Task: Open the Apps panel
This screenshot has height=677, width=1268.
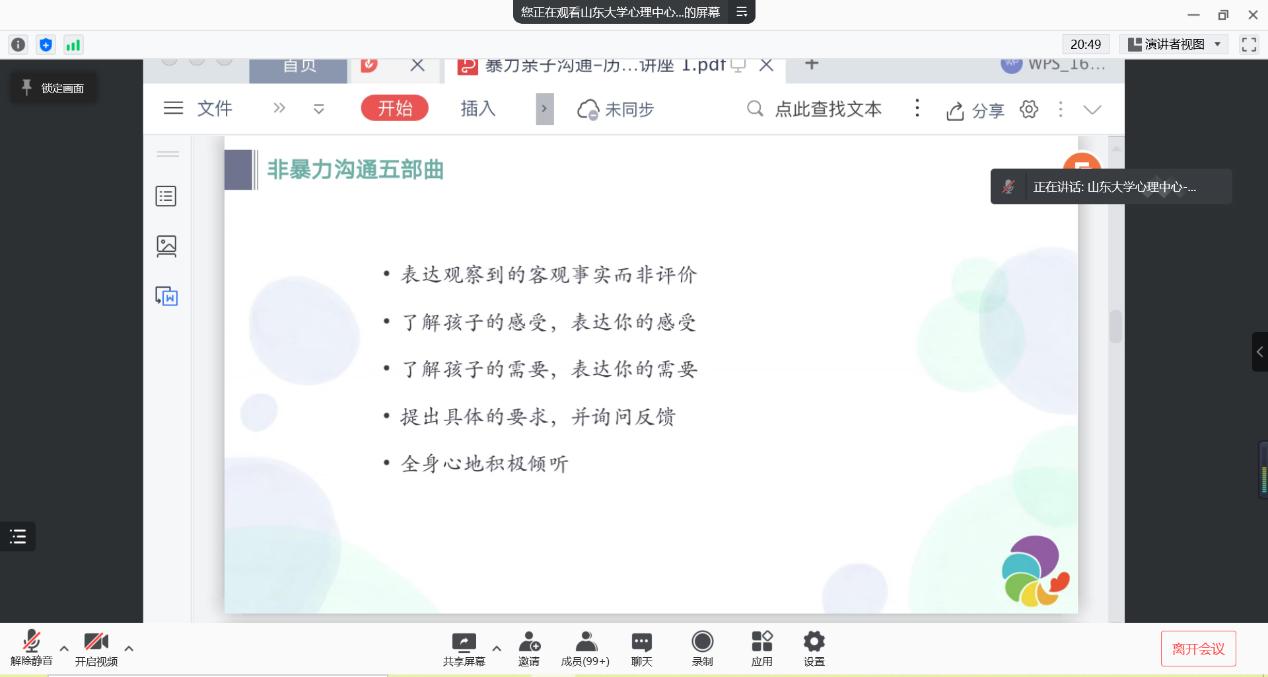Action: [762, 648]
